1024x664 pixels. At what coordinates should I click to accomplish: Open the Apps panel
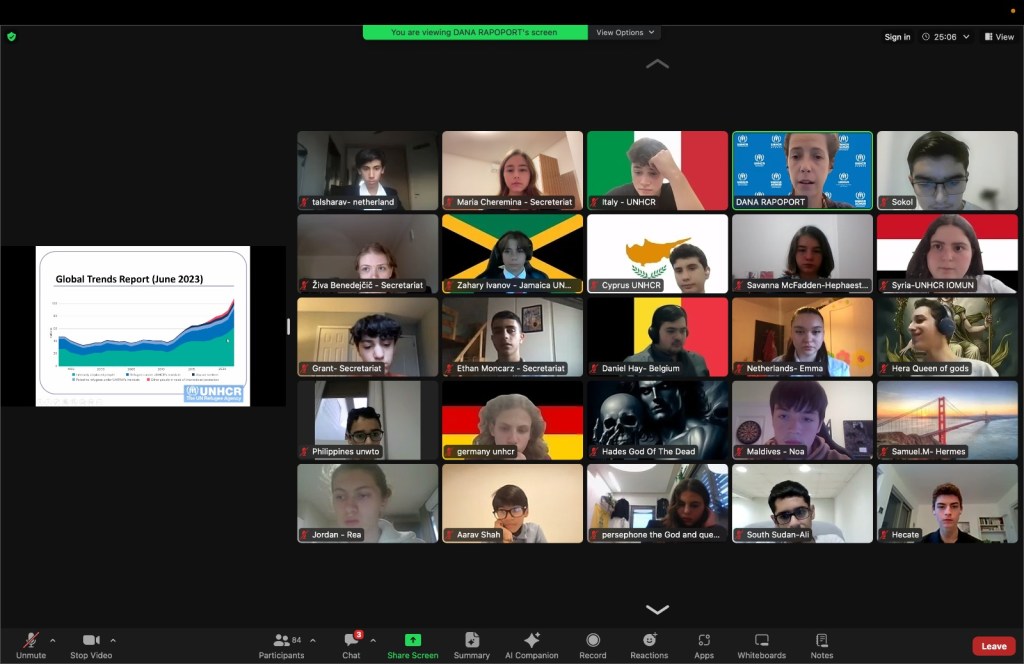704,645
